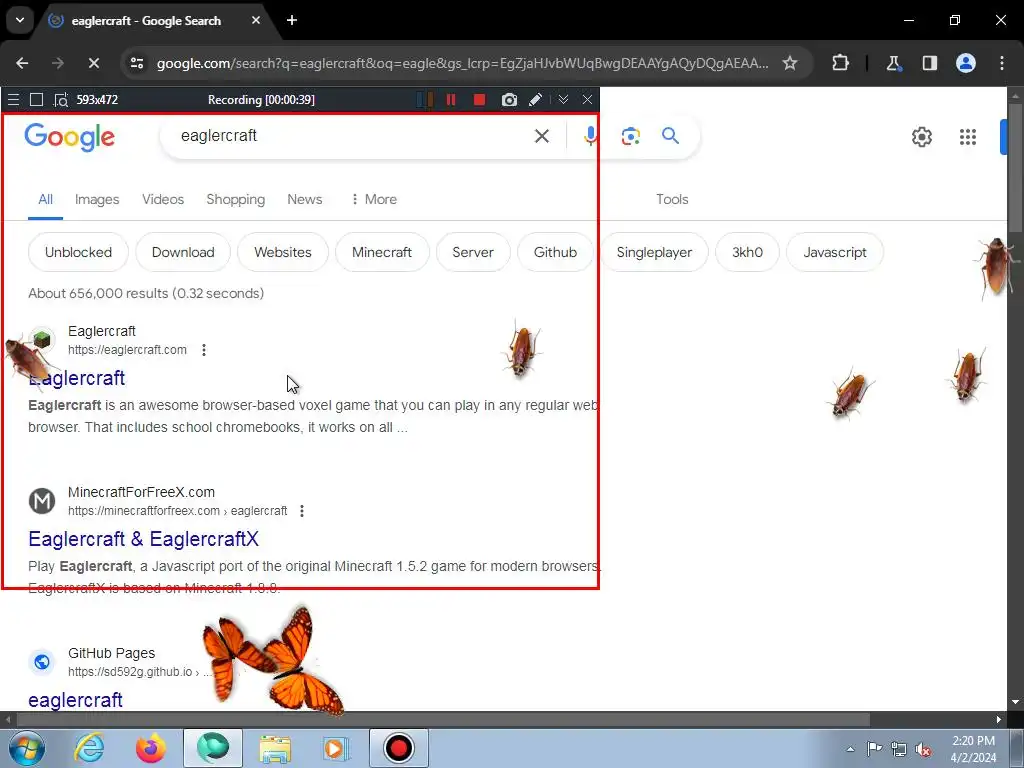Launch Internet Explorer from the taskbar
Image resolution: width=1024 pixels, height=768 pixels.
(89, 748)
